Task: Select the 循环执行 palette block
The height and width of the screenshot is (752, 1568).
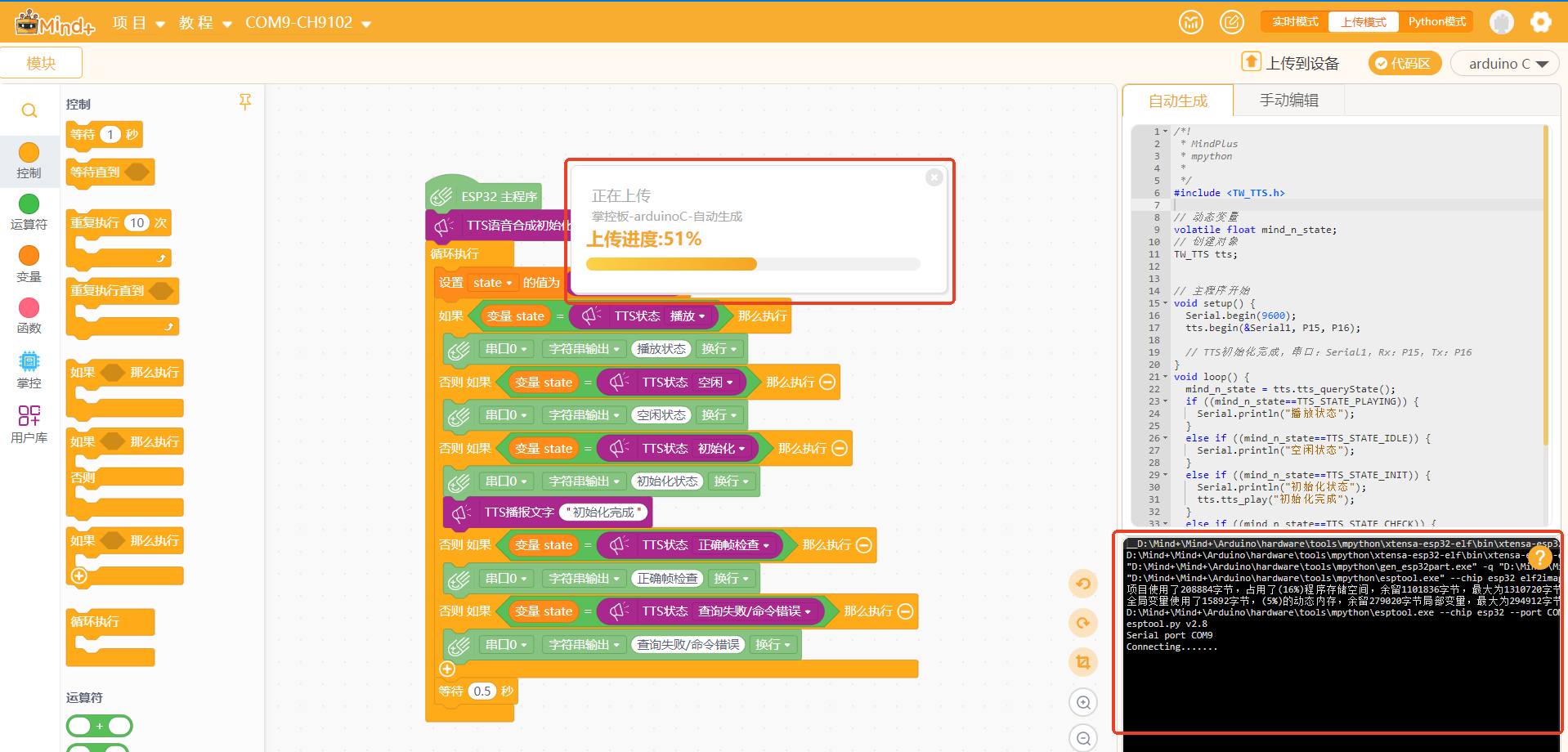Action: click(110, 637)
